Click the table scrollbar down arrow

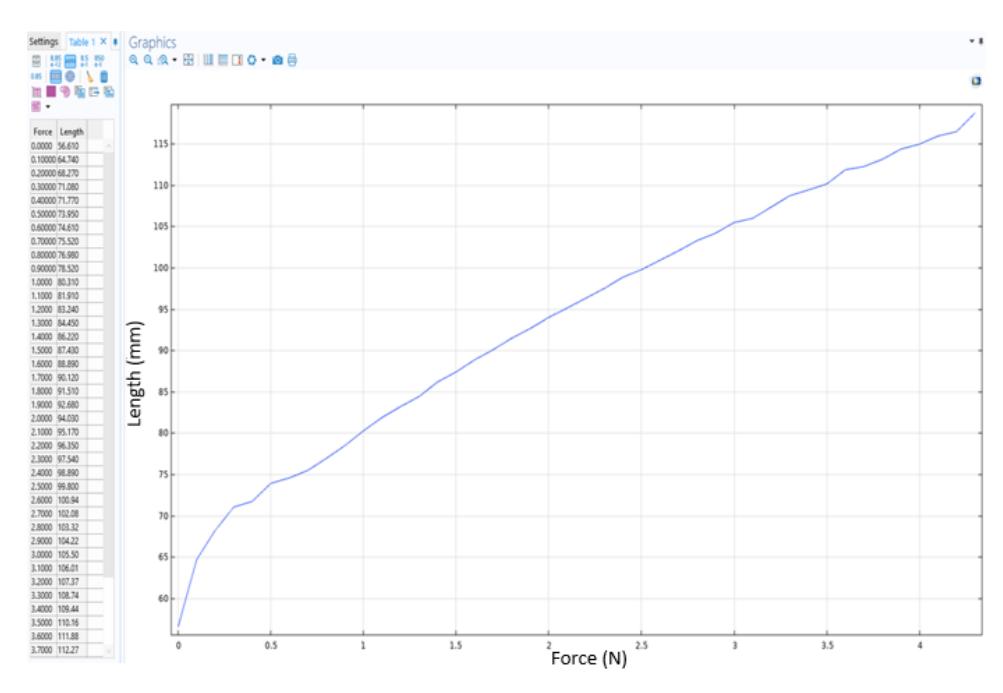tap(109, 651)
